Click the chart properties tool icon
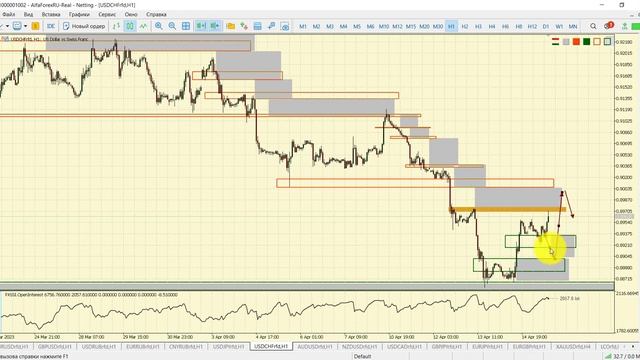The width and height of the screenshot is (640, 360). pyautogui.click(x=271, y=26)
